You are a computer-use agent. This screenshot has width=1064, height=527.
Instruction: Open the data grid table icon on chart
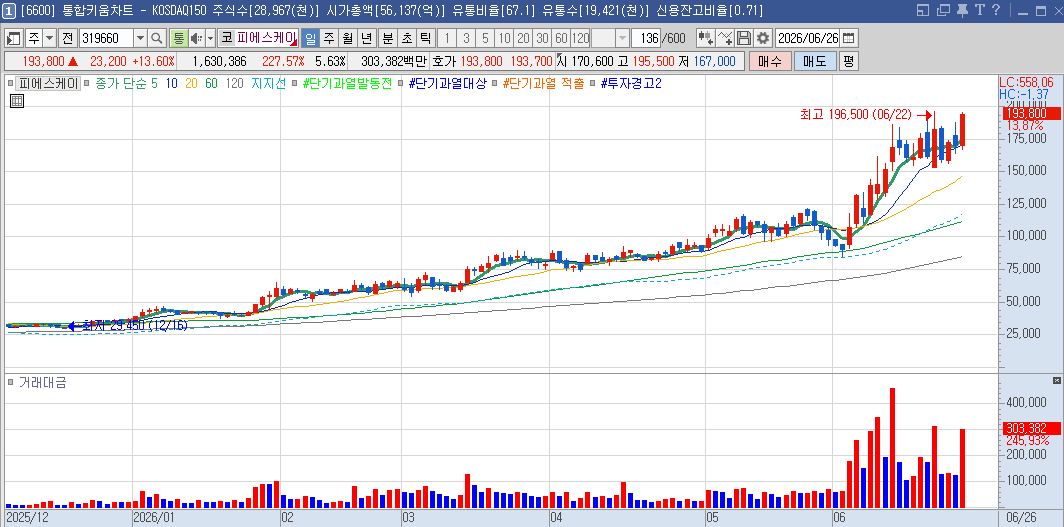click(x=17, y=101)
